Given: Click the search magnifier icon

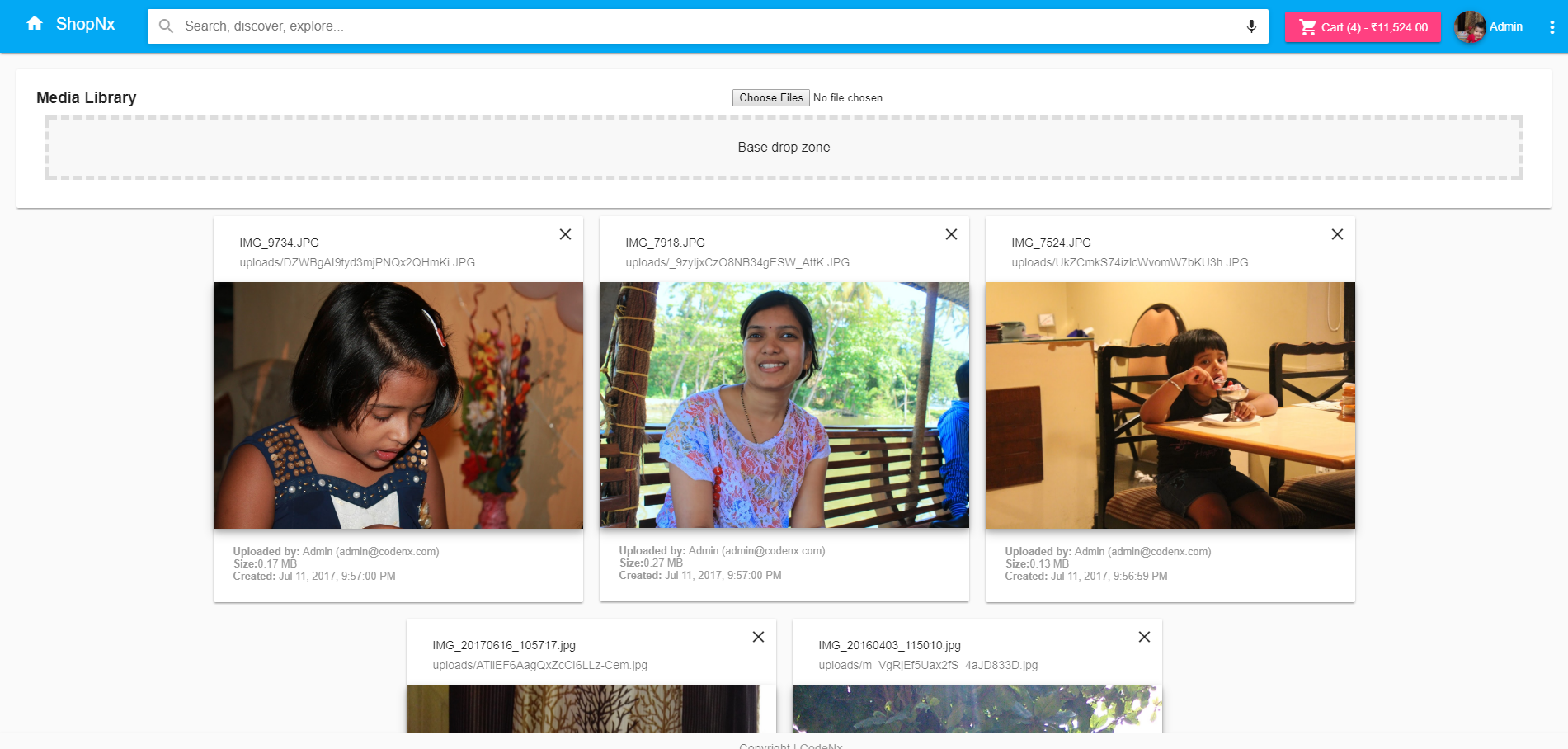Looking at the screenshot, I should tap(166, 26).
